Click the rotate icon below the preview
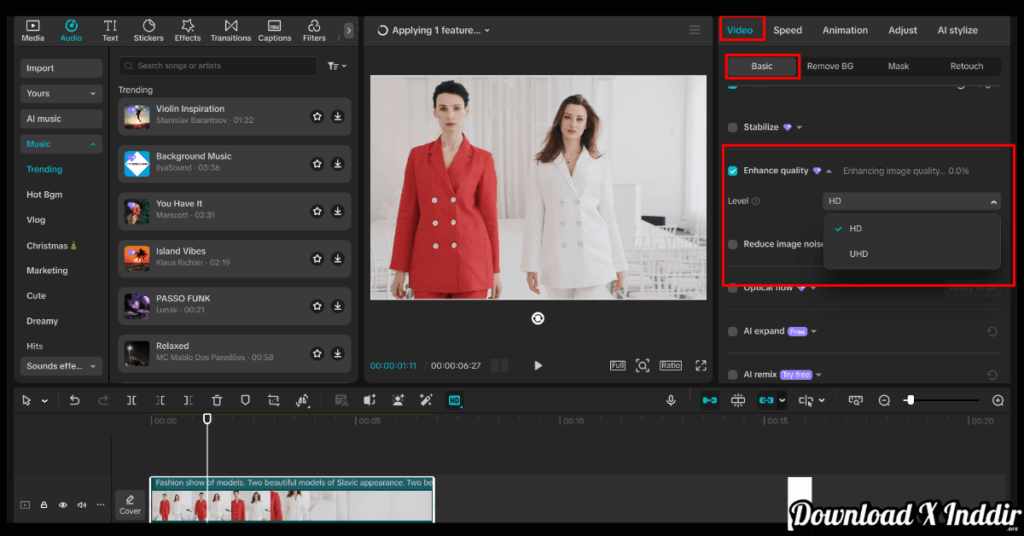Image resolution: width=1024 pixels, height=536 pixels. pos(537,318)
